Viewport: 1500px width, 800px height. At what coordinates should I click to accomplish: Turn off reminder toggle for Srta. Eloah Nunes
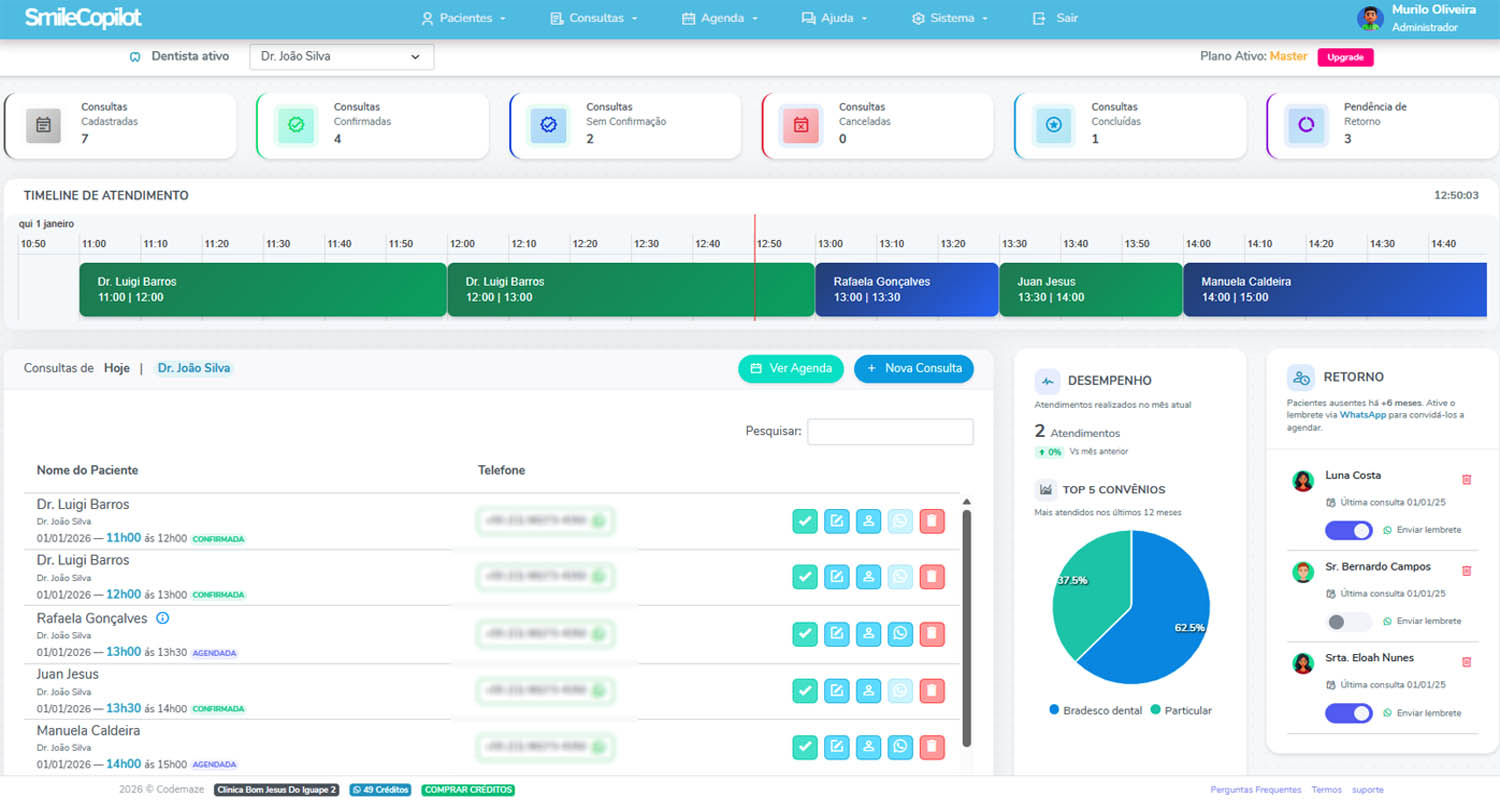click(1348, 713)
